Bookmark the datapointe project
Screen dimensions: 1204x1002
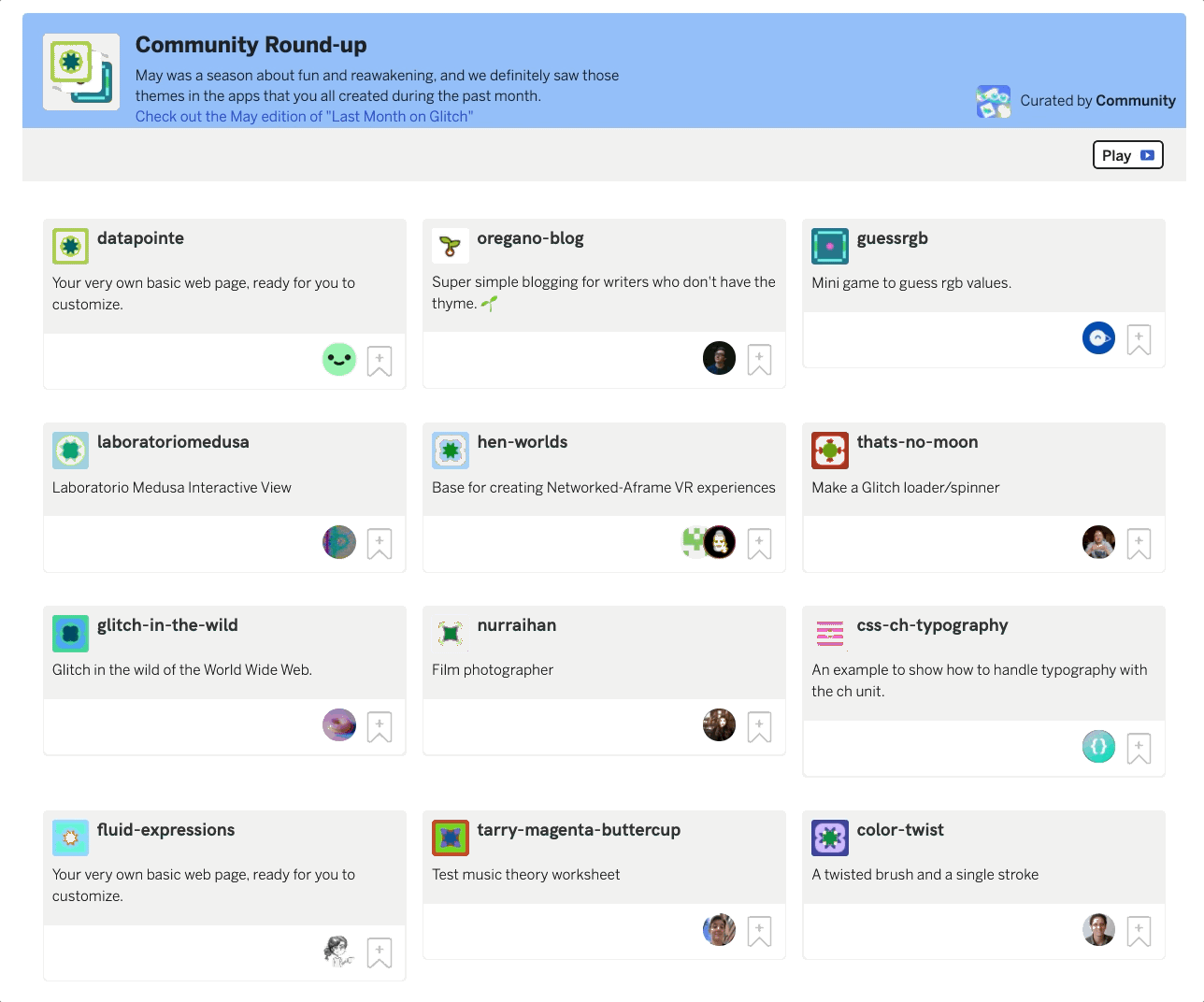[x=380, y=361]
